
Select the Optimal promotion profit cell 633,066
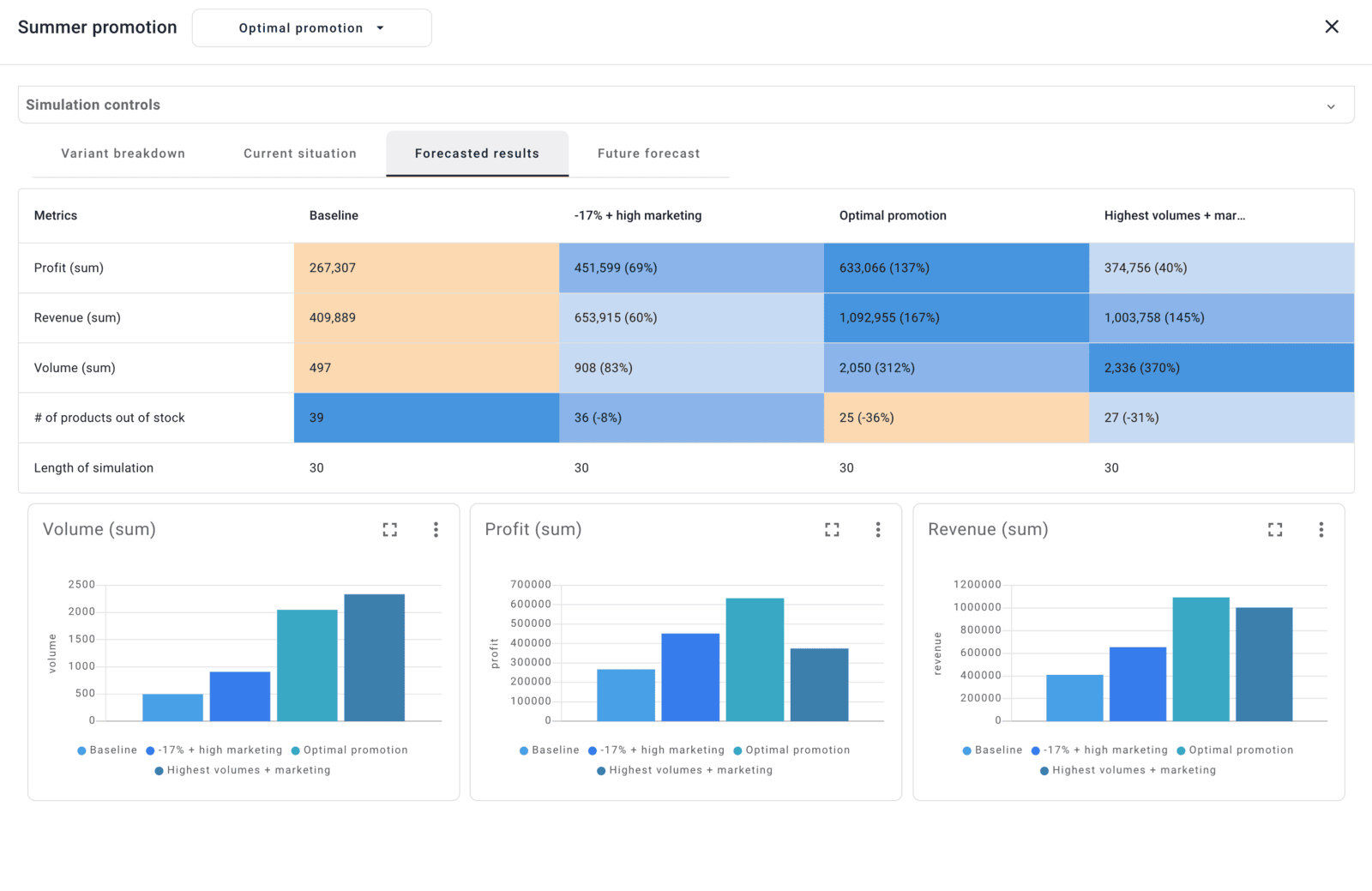955,268
